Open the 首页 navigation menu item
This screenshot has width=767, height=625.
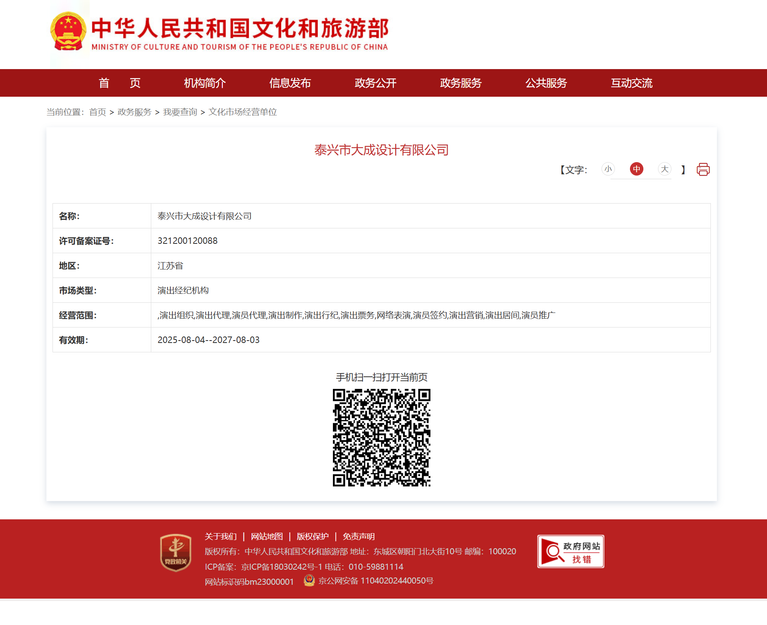tap(119, 83)
